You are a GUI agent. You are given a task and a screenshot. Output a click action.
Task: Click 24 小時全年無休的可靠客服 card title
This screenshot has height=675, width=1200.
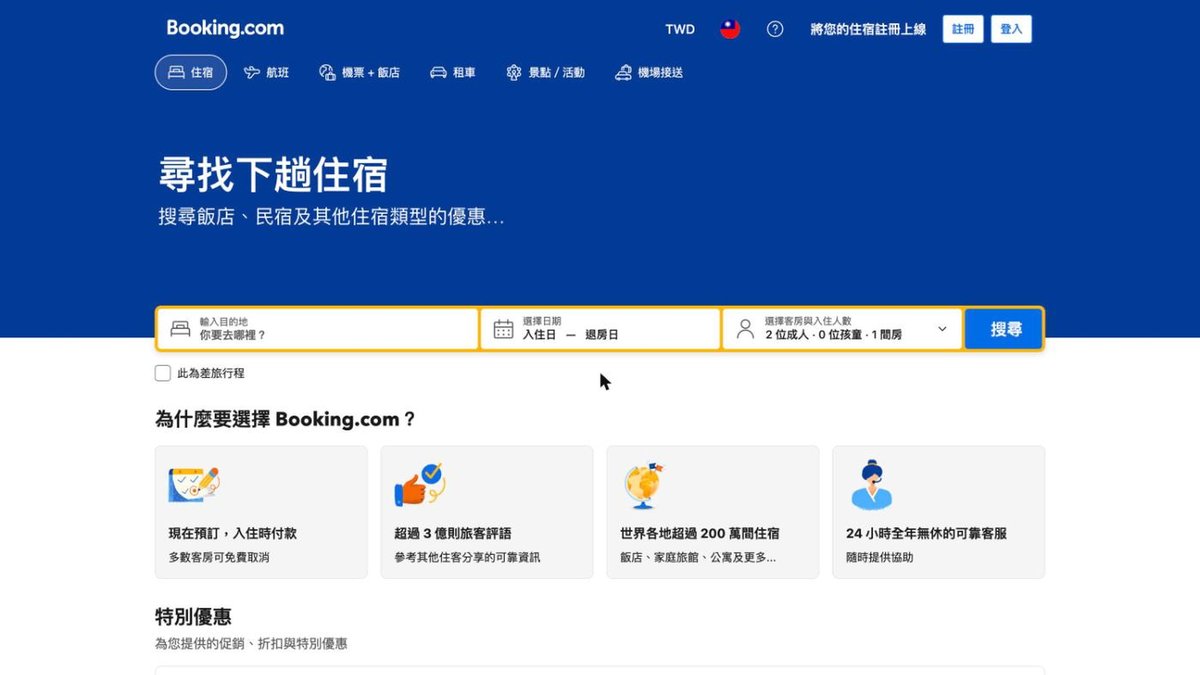point(926,534)
